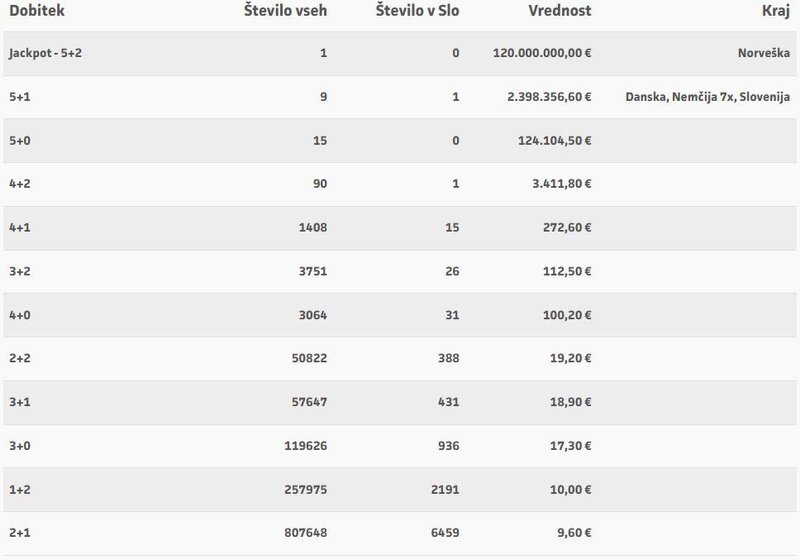Click the 2.398.356,60 € value
Image resolution: width=800 pixels, height=560 pixels.
549,97
